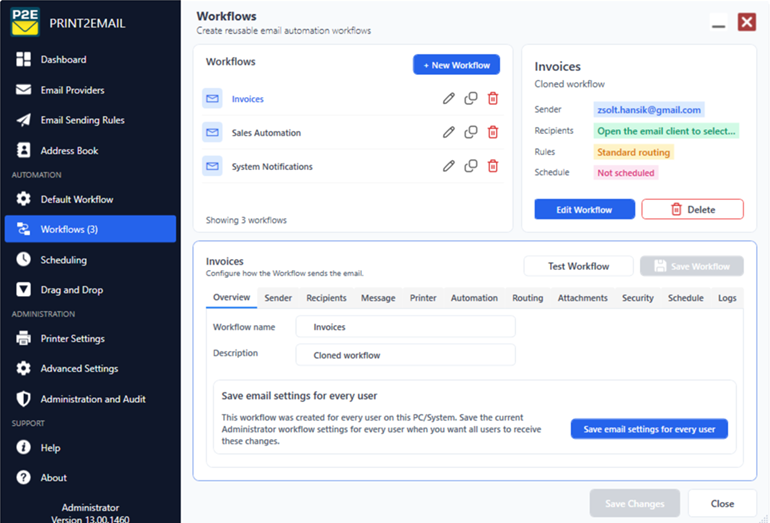
Task: Click the Workflows (3) sidebar icon
Action: pyautogui.click(x=23, y=229)
